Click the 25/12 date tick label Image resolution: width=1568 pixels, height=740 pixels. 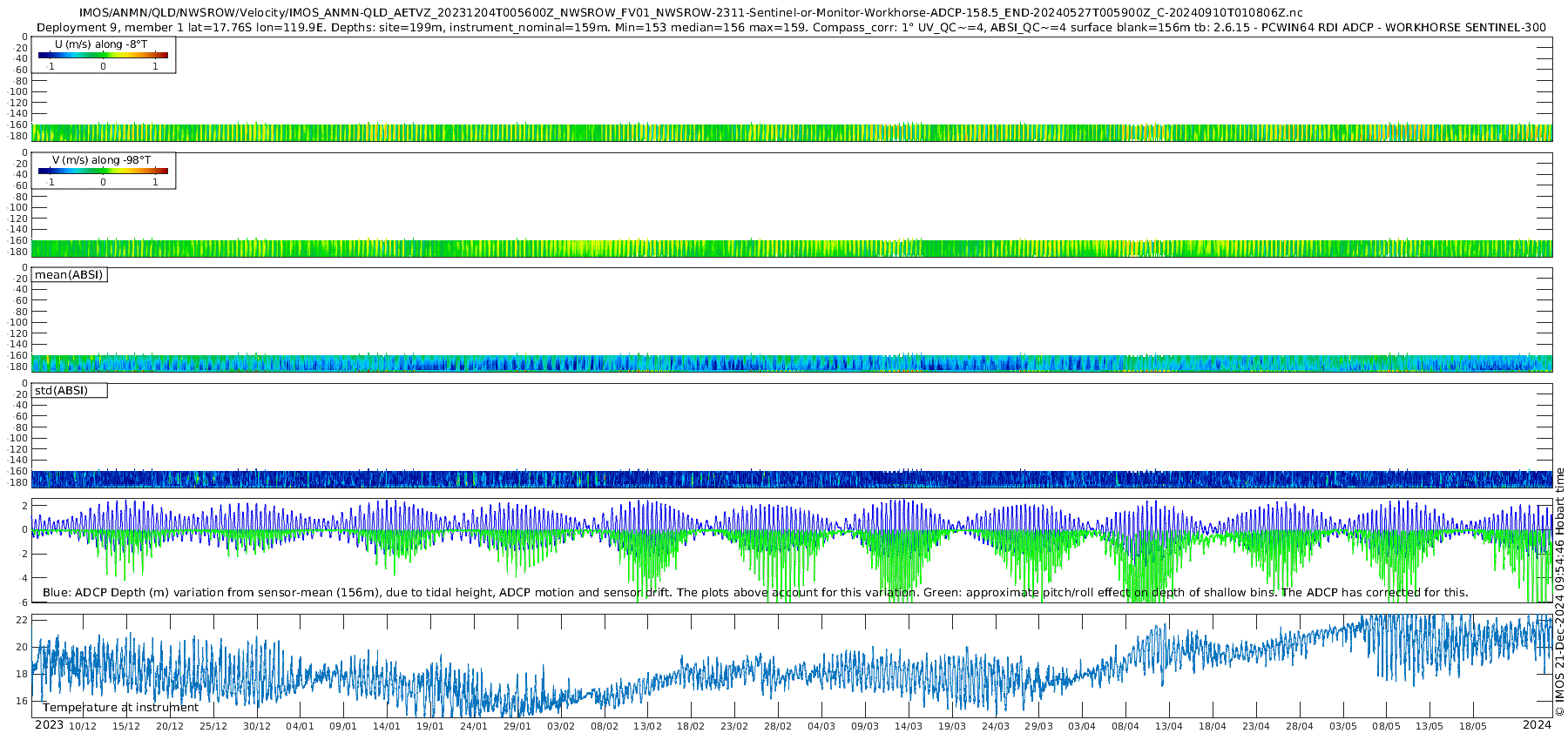pyautogui.click(x=213, y=726)
